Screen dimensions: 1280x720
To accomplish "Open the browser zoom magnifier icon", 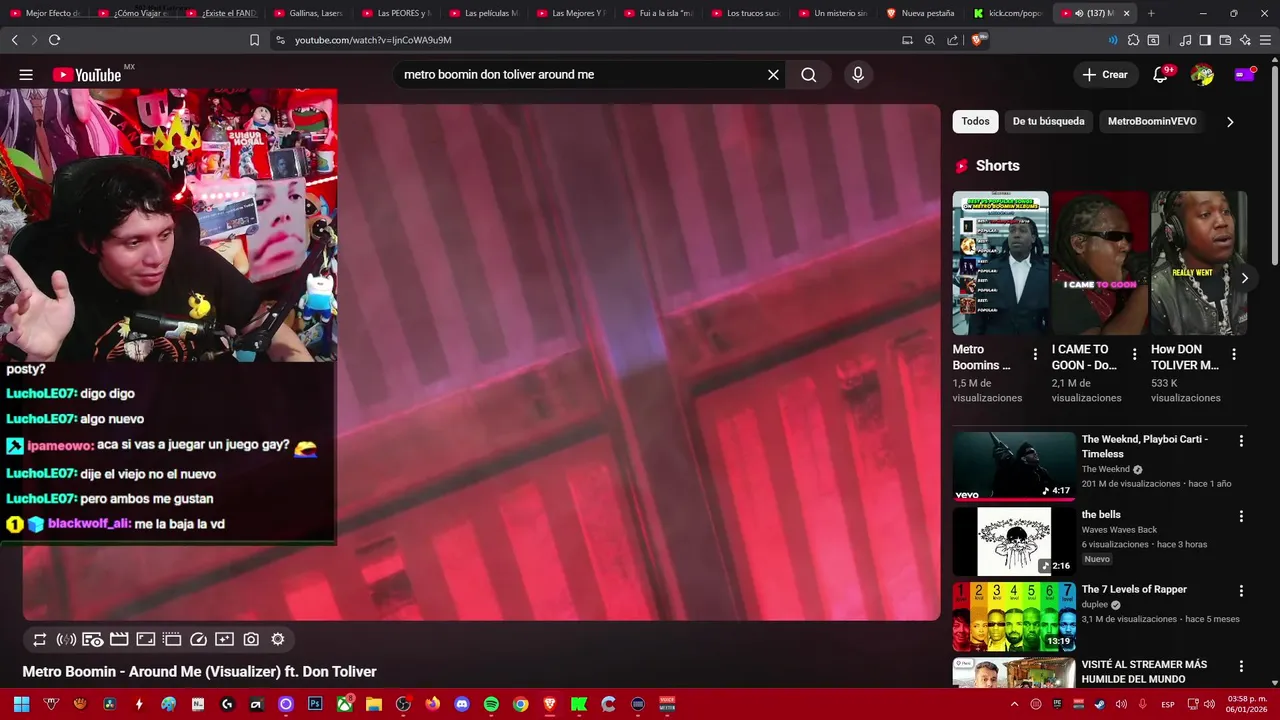I will [930, 40].
